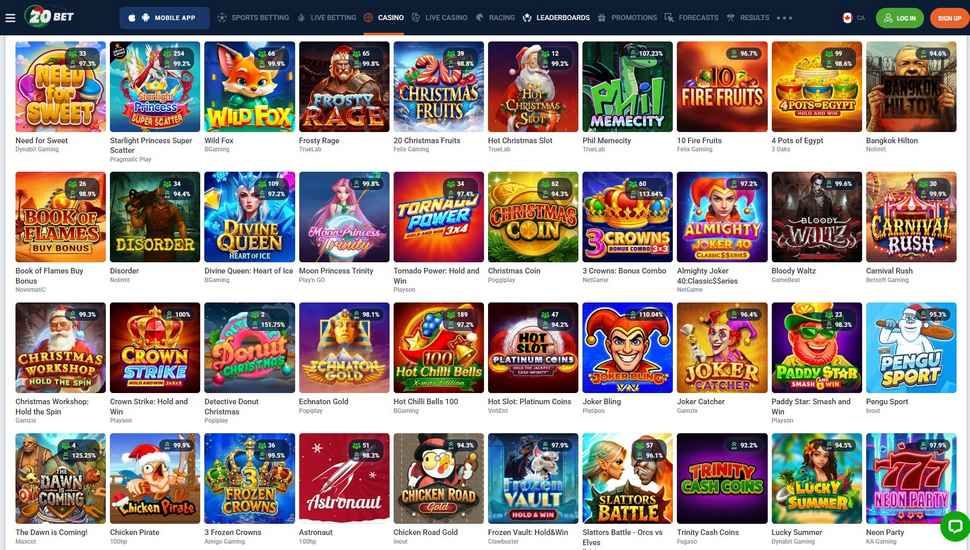The width and height of the screenshot is (970, 550).
Task: Open the Wild Fox game thumbnail
Action: click(249, 87)
